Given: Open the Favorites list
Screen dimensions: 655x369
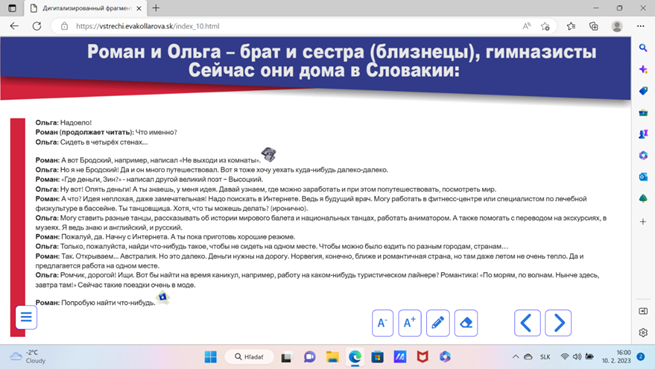Looking at the screenshot, I should (x=571, y=26).
